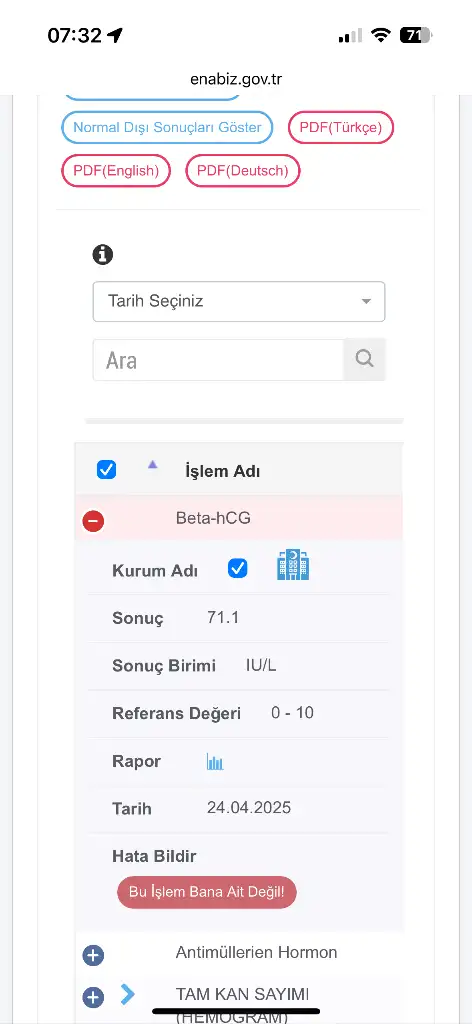Download the PDF(English) report
Screen dimensions: 472x1024
click(x=116, y=171)
